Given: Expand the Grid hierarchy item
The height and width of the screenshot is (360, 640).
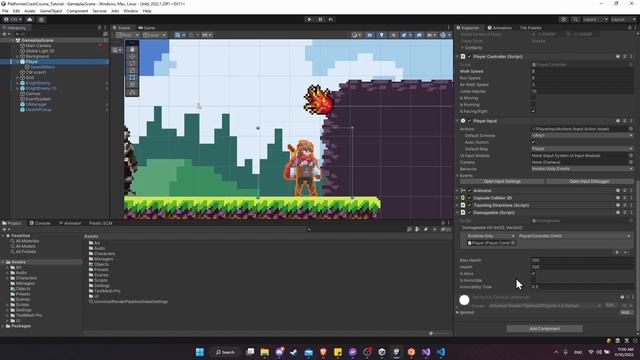Looking at the screenshot, I should pyautogui.click(x=18, y=78).
